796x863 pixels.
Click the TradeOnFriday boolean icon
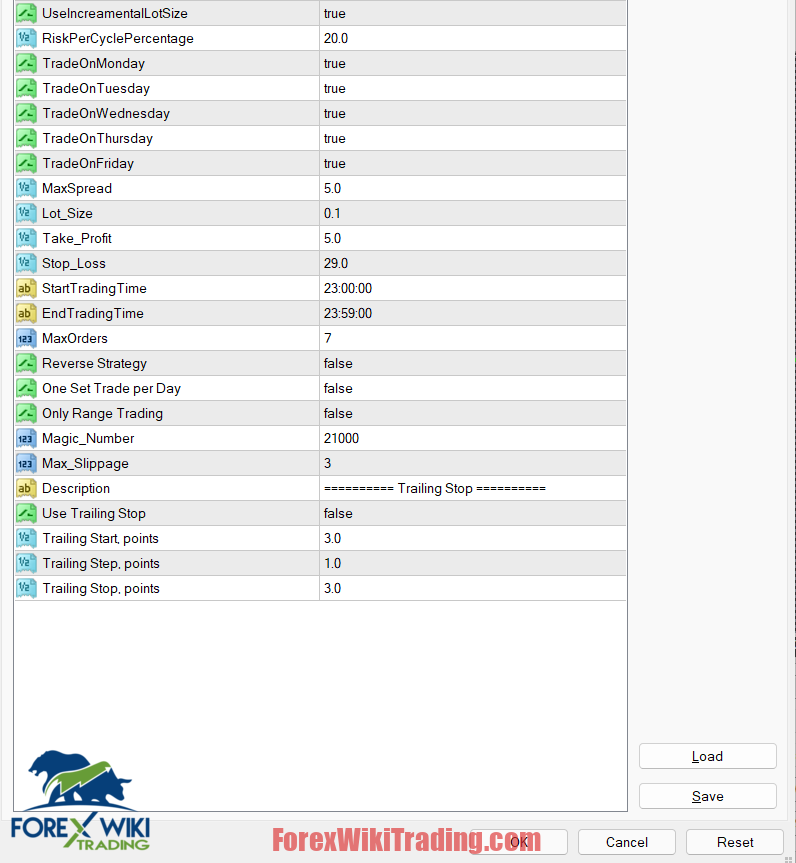26,163
